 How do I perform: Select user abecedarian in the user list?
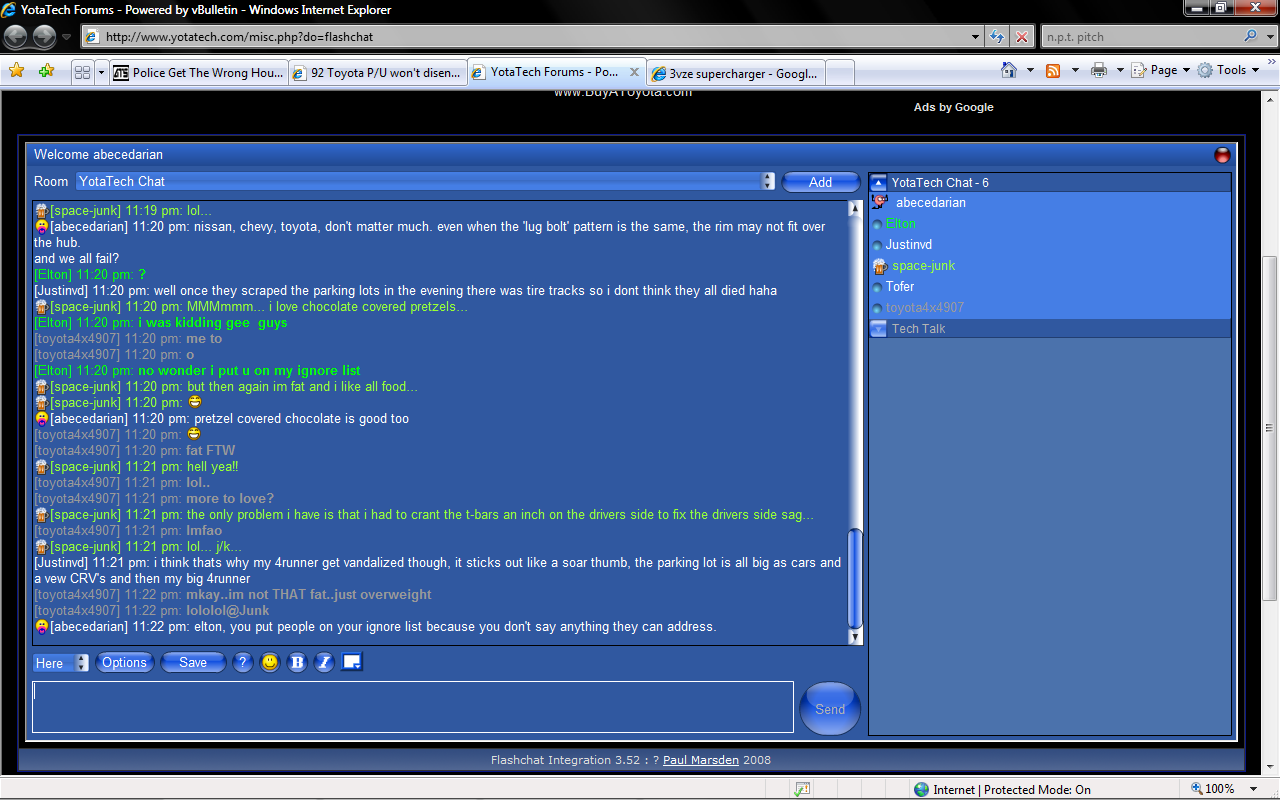[x=931, y=203]
